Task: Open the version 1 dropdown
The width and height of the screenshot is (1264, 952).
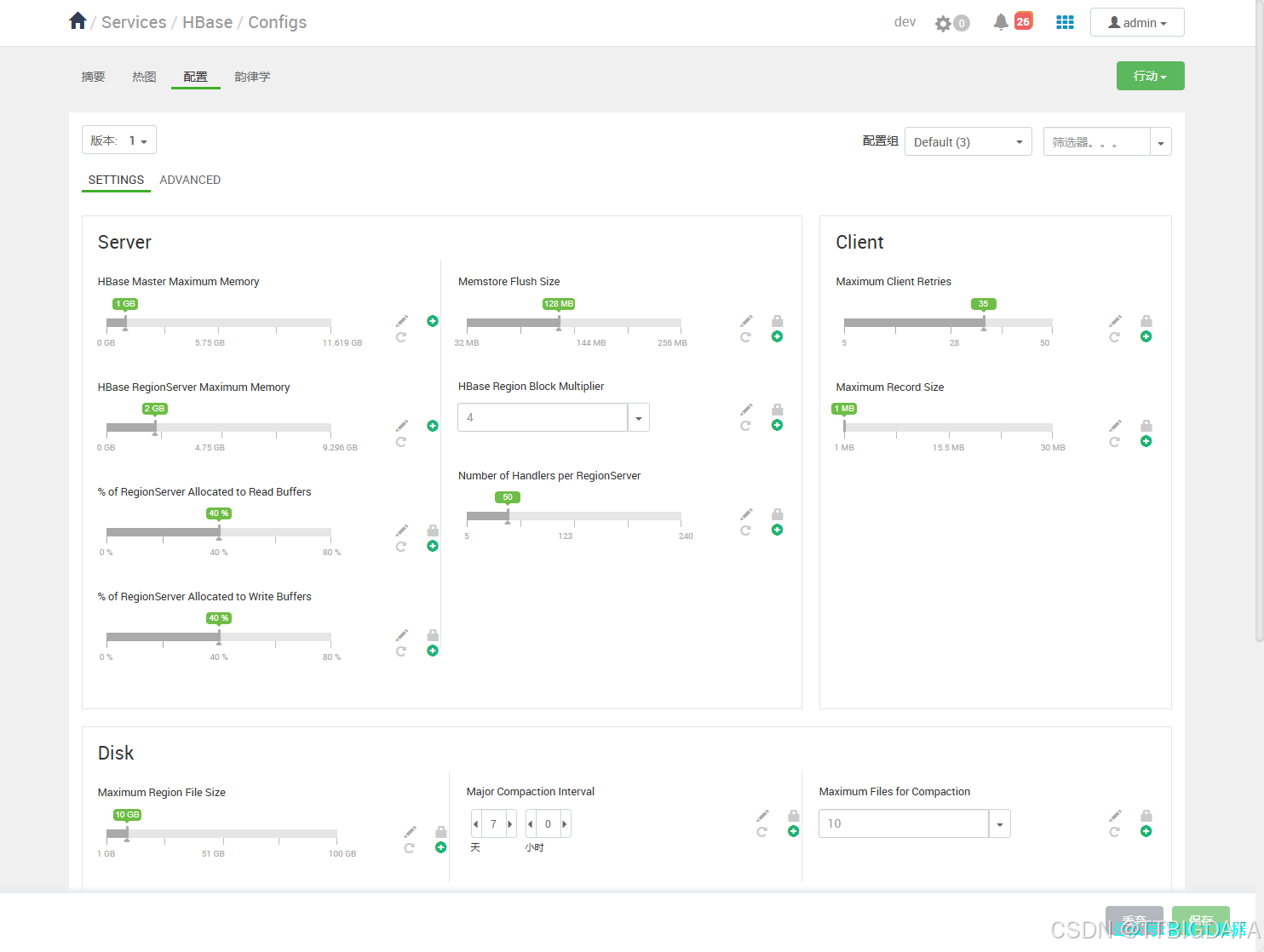Action: (x=119, y=141)
